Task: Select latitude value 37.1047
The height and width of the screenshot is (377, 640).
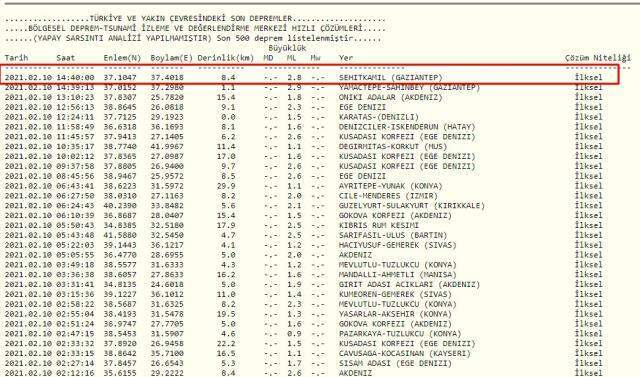Action: pos(120,78)
